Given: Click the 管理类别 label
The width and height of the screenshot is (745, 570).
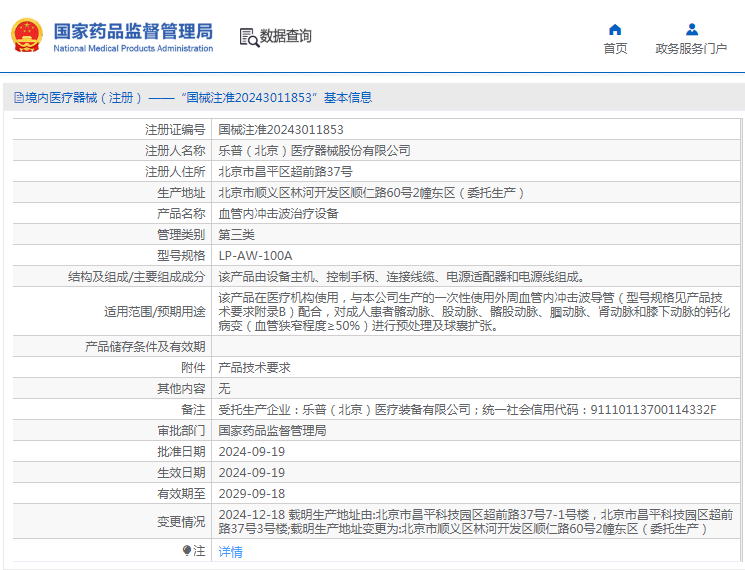Looking at the screenshot, I should (x=181, y=235).
